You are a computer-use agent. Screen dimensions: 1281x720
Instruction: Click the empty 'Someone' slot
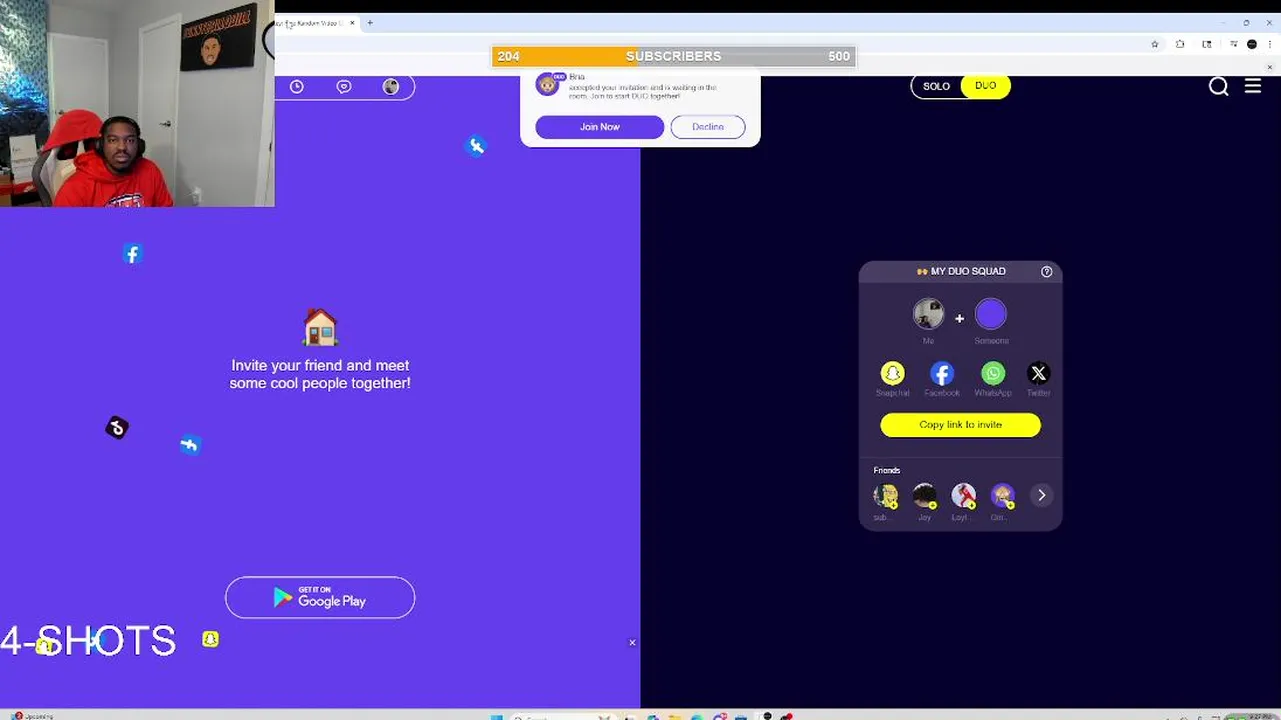tap(991, 314)
